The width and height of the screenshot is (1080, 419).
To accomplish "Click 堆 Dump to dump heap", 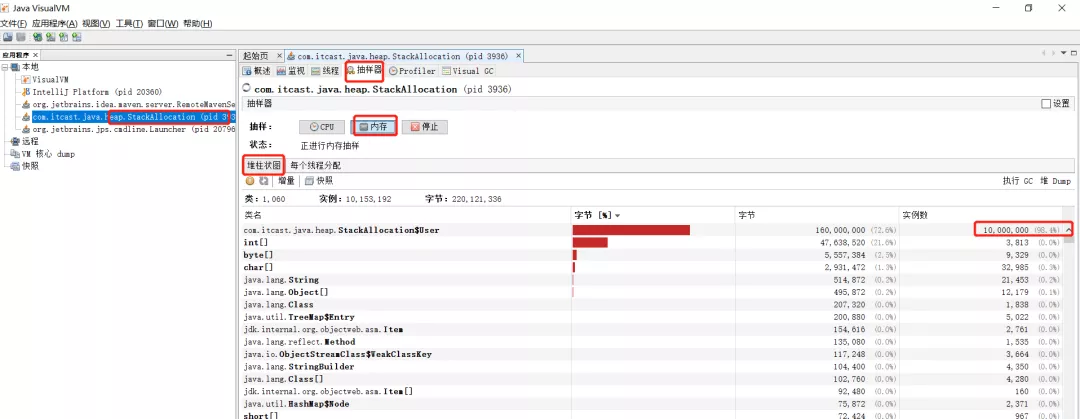I will click(x=1056, y=181).
